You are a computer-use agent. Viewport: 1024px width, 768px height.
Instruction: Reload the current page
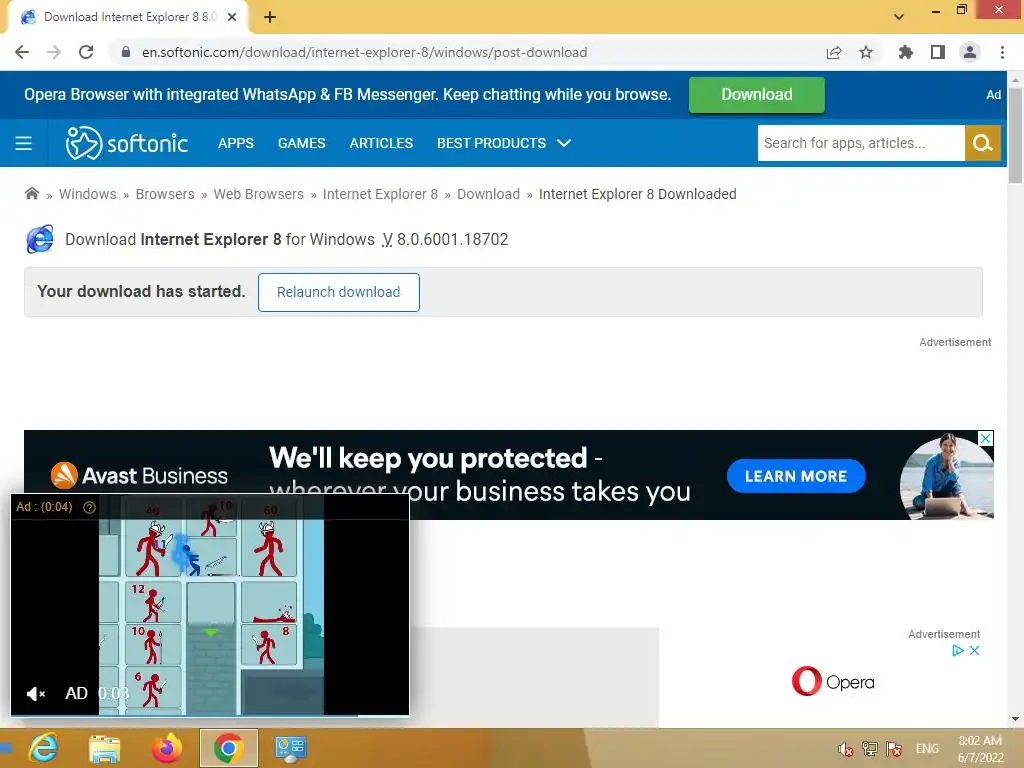click(x=86, y=52)
